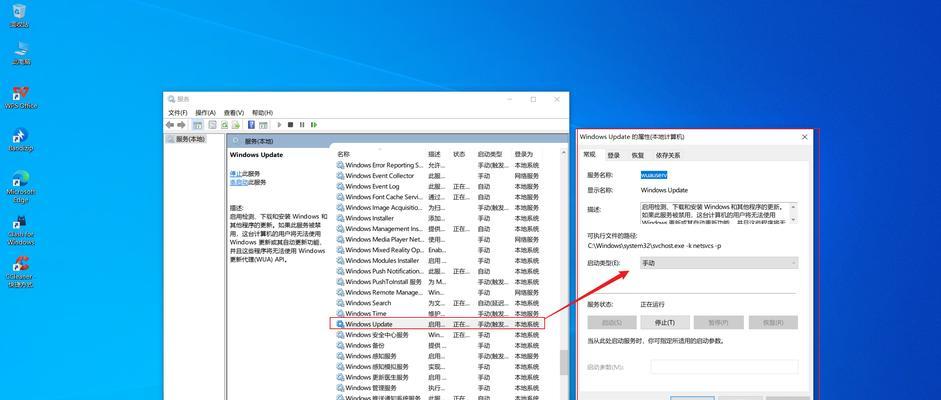941x400 pixels.
Task: Toggle the console tree toolbar icon
Action: 197,125
